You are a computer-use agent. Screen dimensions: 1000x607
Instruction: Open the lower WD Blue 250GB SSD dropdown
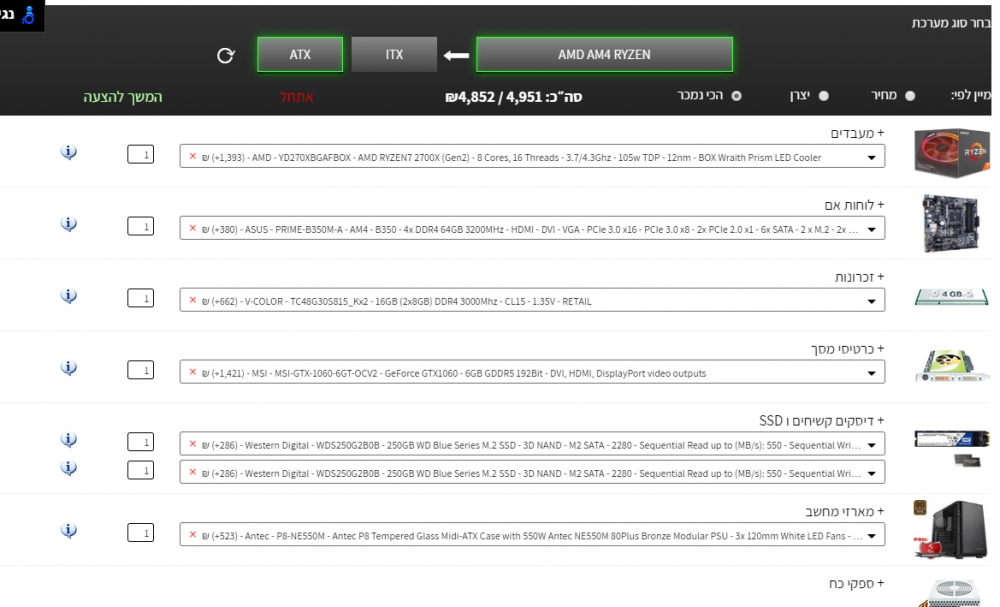tap(532, 472)
